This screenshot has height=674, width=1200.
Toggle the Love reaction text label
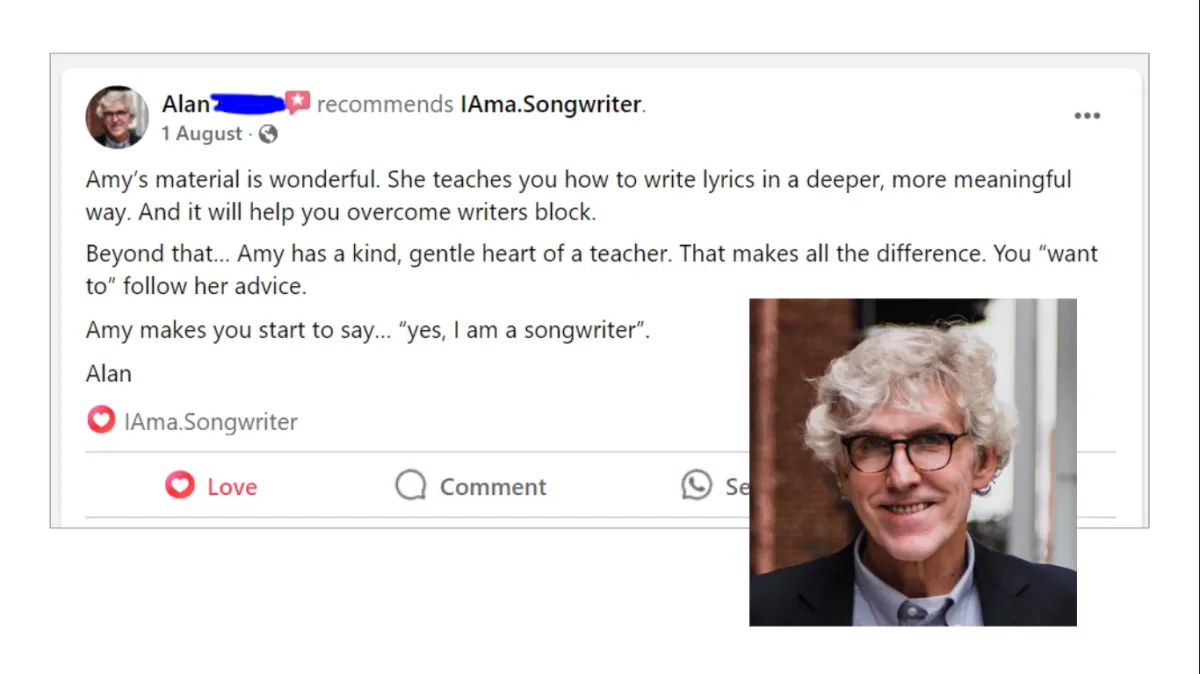[x=232, y=487]
